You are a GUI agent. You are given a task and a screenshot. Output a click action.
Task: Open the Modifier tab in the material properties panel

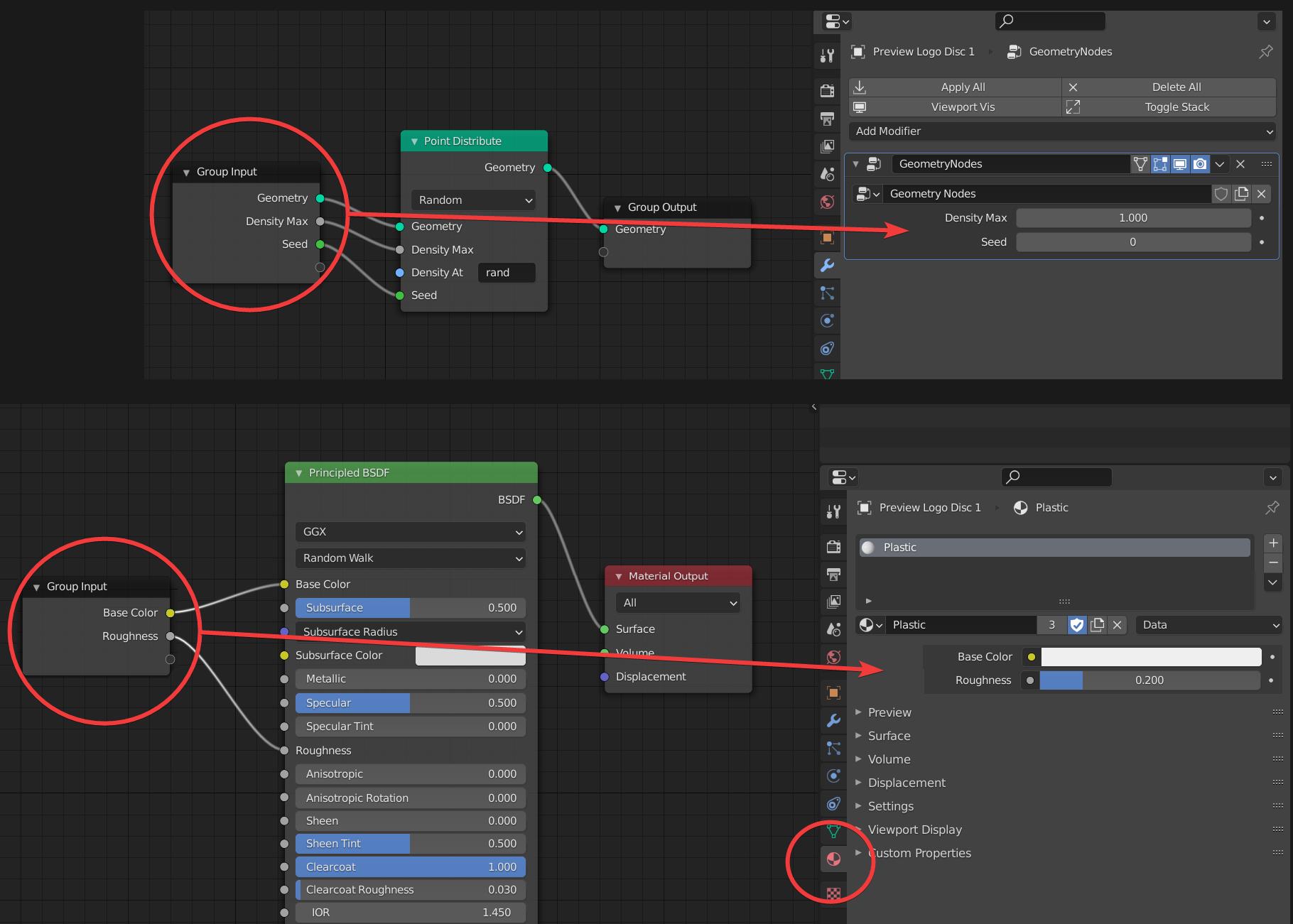click(x=833, y=720)
